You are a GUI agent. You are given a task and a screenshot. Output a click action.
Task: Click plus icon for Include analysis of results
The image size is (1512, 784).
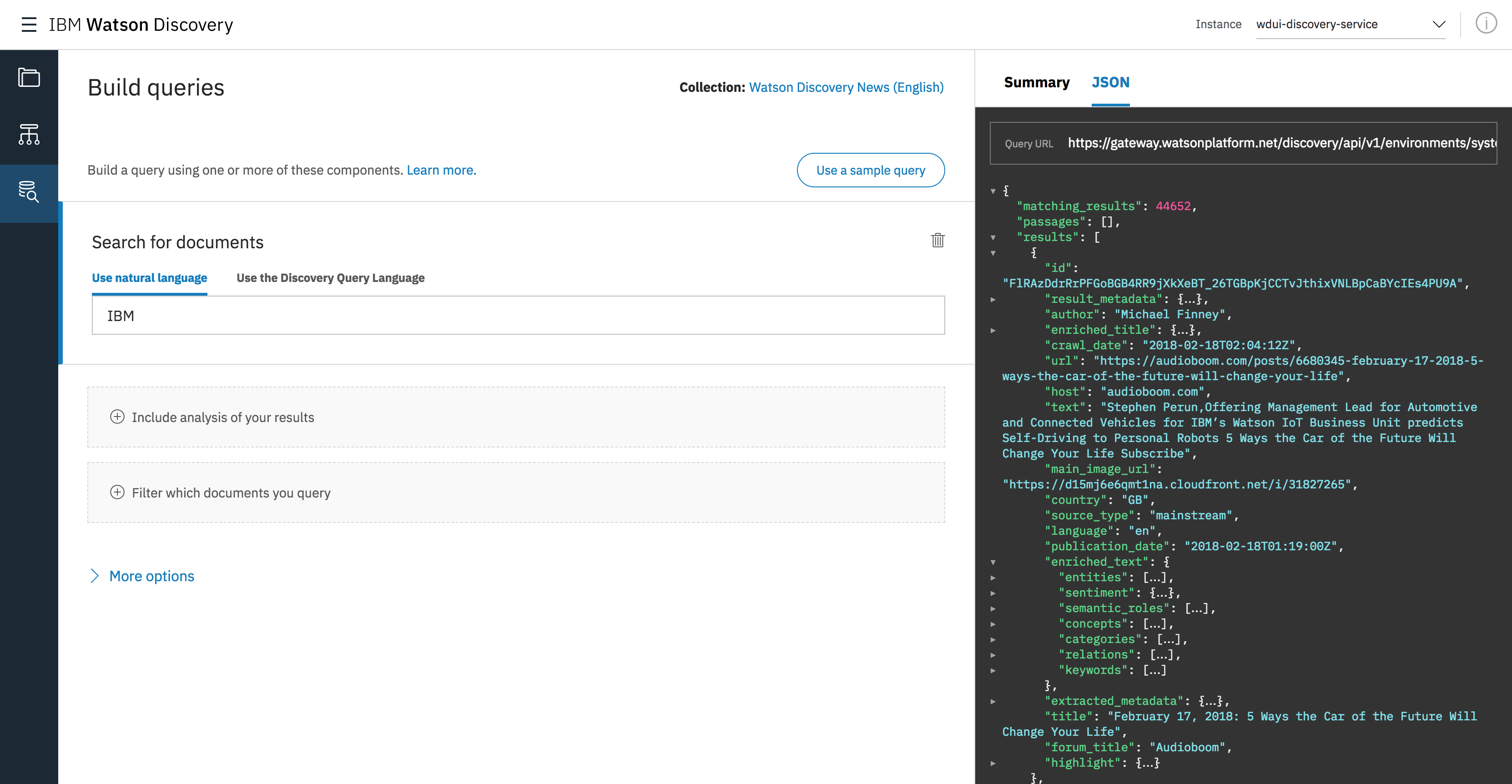tap(117, 417)
